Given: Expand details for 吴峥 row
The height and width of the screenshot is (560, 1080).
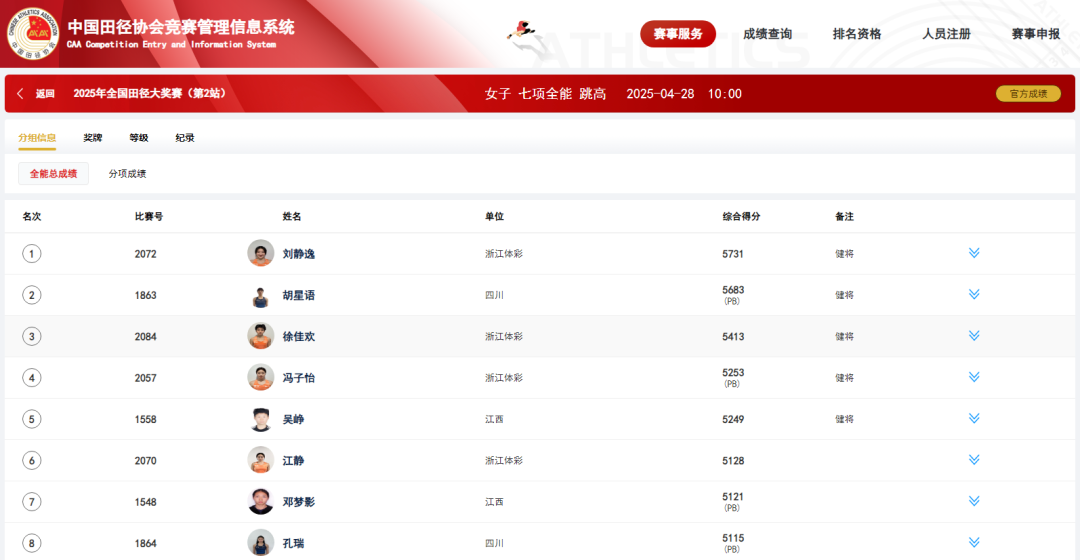Looking at the screenshot, I should pyautogui.click(x=974, y=418).
